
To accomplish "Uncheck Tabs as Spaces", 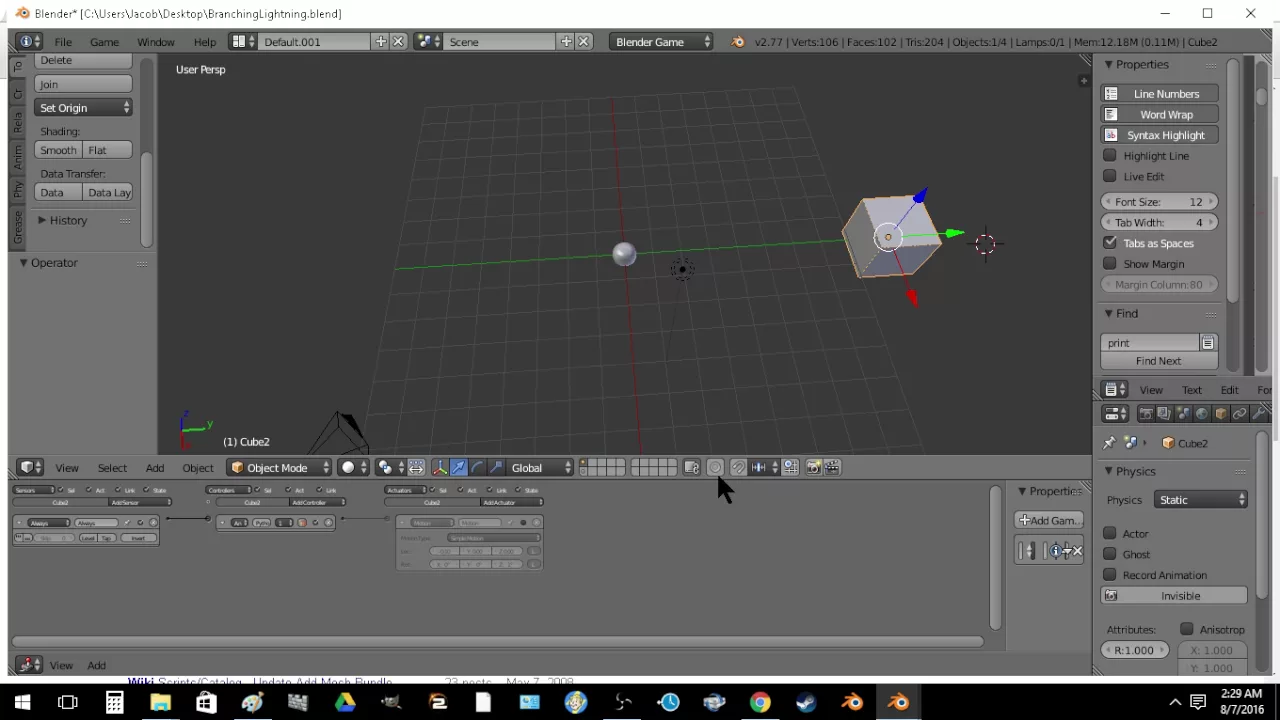I will tap(1110, 243).
